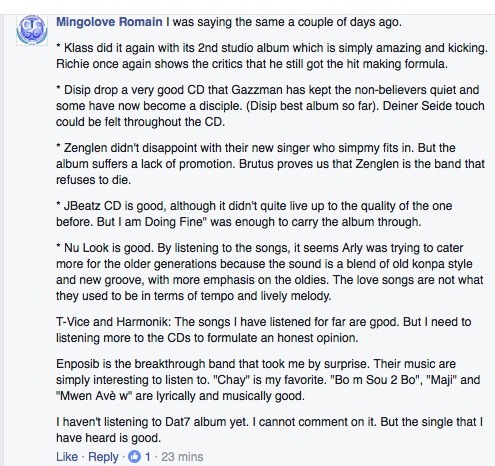Open Mingolove Romain's profile picture avatar
This screenshot has width=495, height=466.
click(x=32, y=30)
